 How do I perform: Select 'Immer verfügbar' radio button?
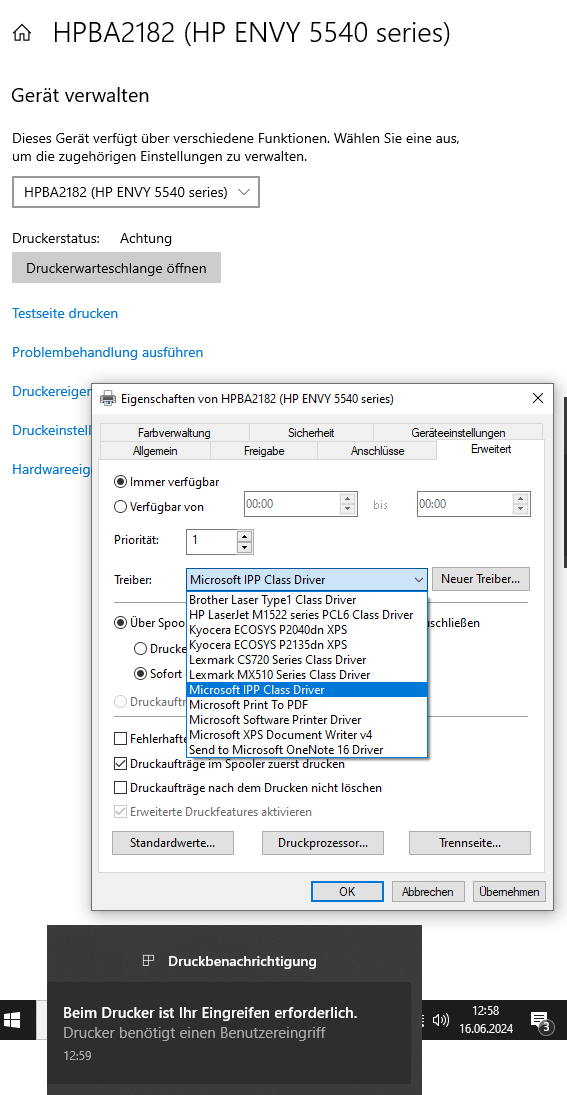click(120, 482)
